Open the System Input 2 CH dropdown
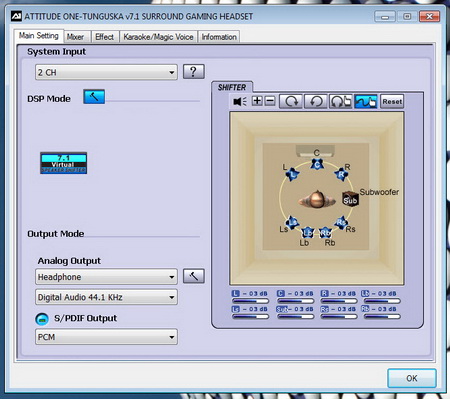 tap(106, 72)
